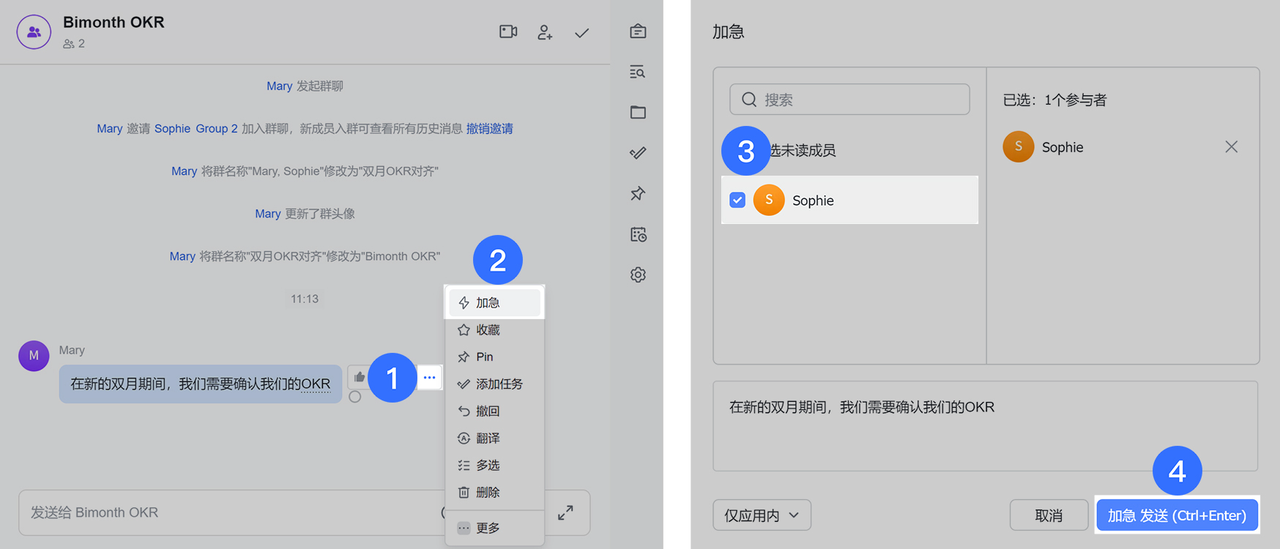Open the Bimonth OKR group avatar
The width and height of the screenshot is (1280, 549).
coord(34,32)
